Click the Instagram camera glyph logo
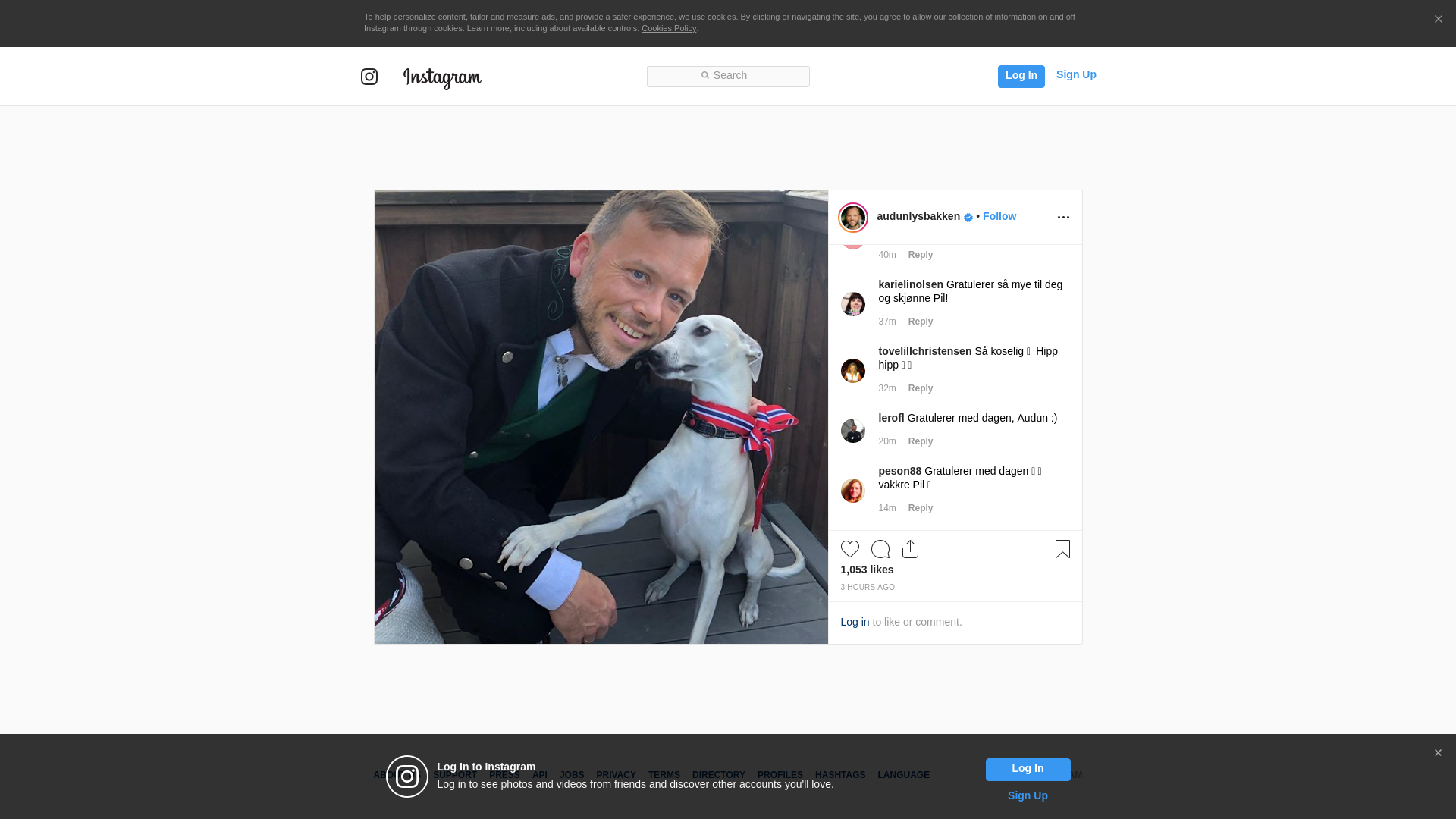Viewport: 1456px width, 819px height. pos(369,77)
